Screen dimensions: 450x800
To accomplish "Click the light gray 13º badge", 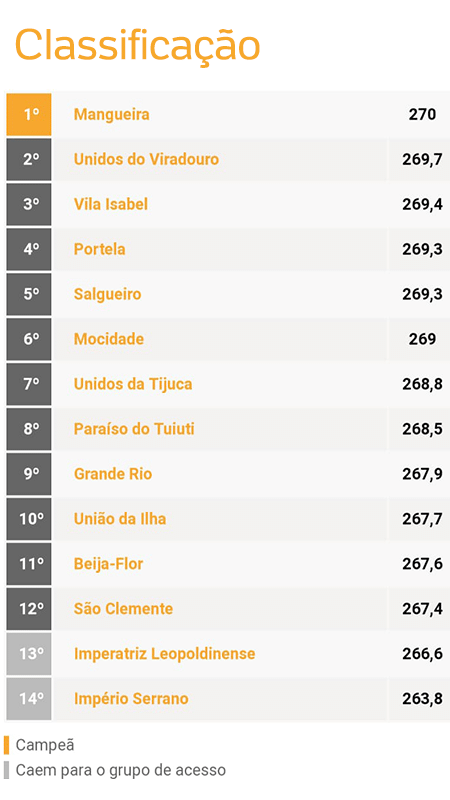I will click(29, 653).
